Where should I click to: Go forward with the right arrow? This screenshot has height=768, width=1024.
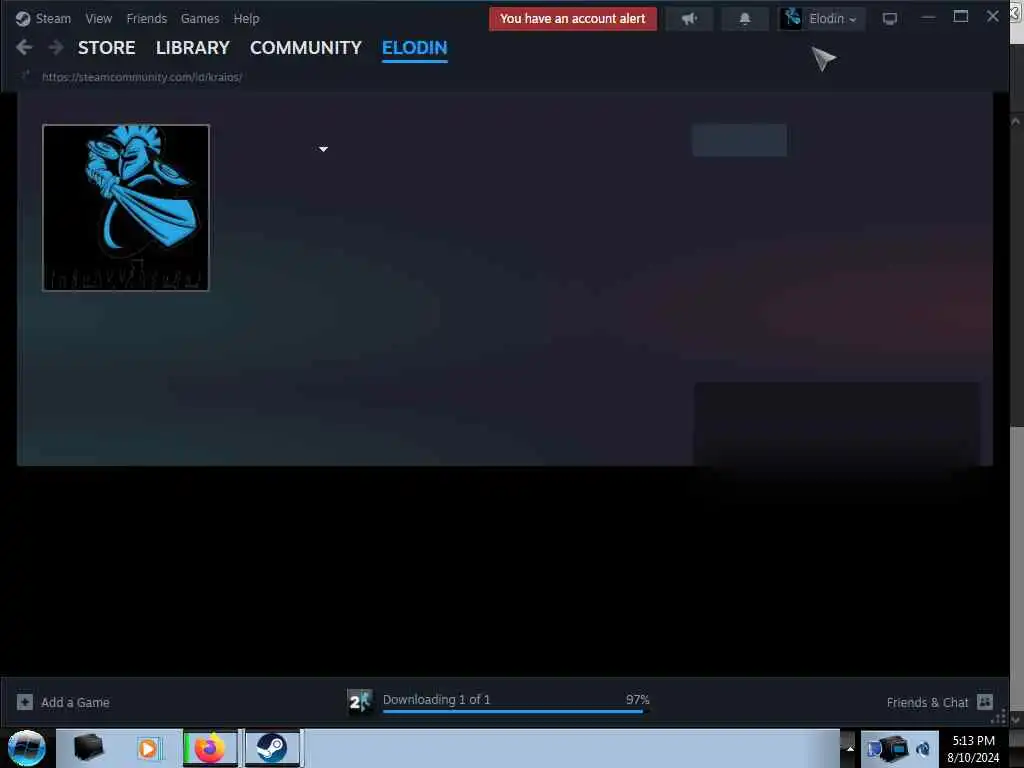coord(56,47)
